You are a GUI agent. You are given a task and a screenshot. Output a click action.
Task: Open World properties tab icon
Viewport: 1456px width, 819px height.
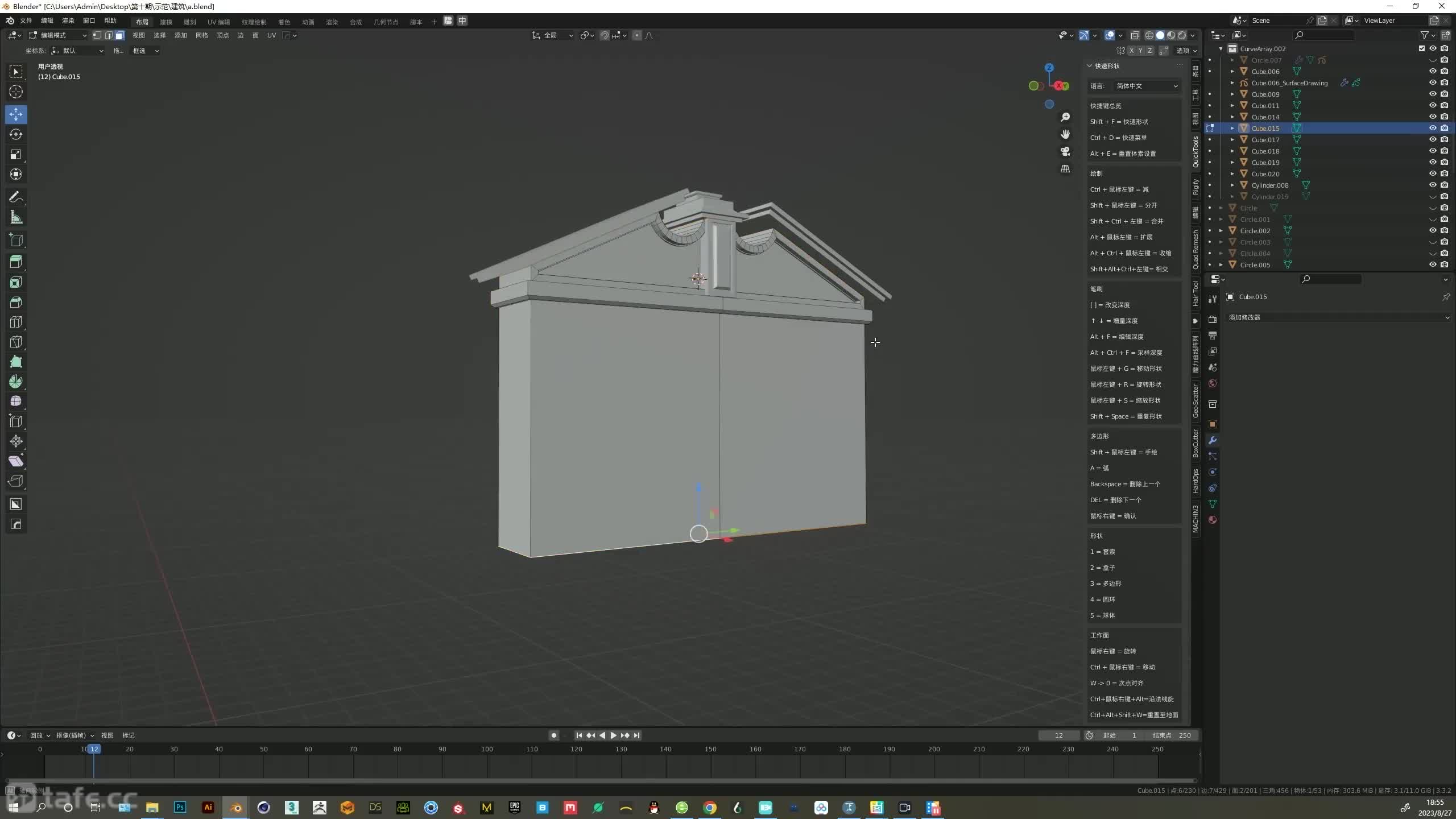pyautogui.click(x=1213, y=383)
